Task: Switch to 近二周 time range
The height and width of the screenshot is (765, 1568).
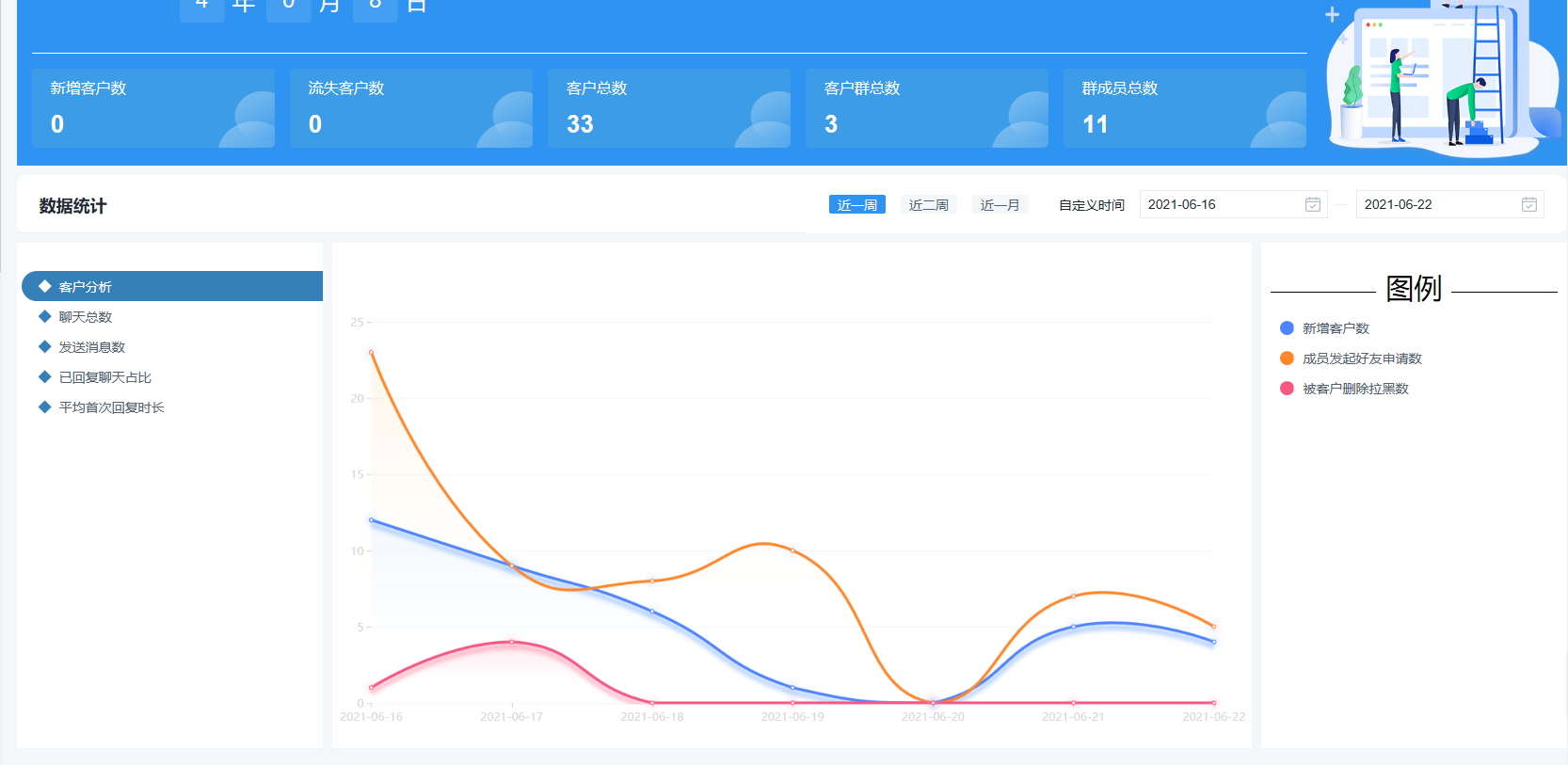Action: pyautogui.click(x=928, y=204)
